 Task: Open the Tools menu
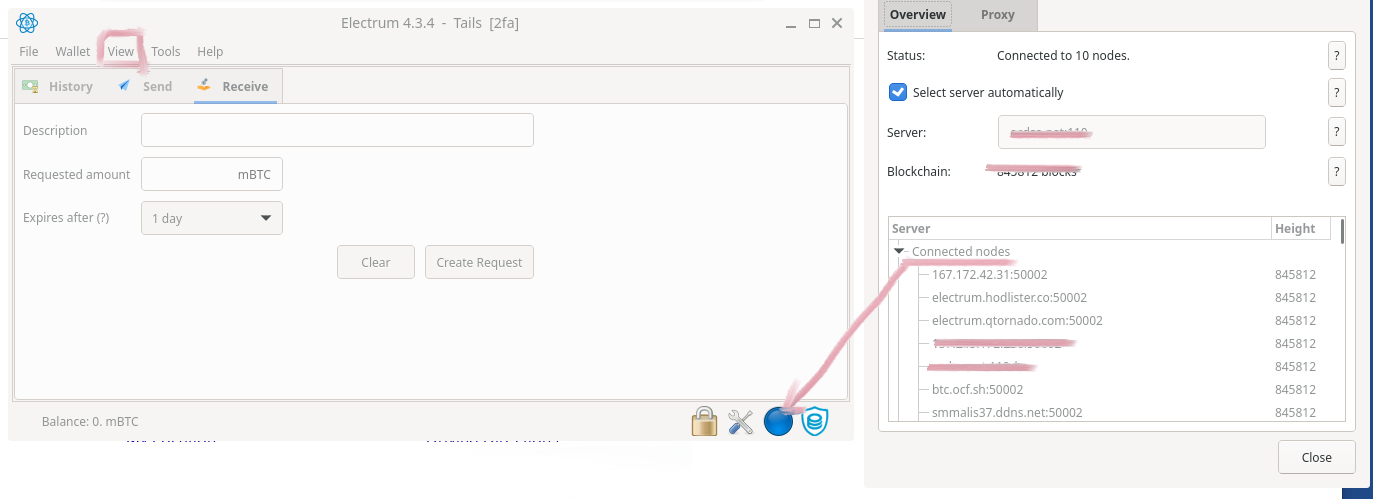166,51
